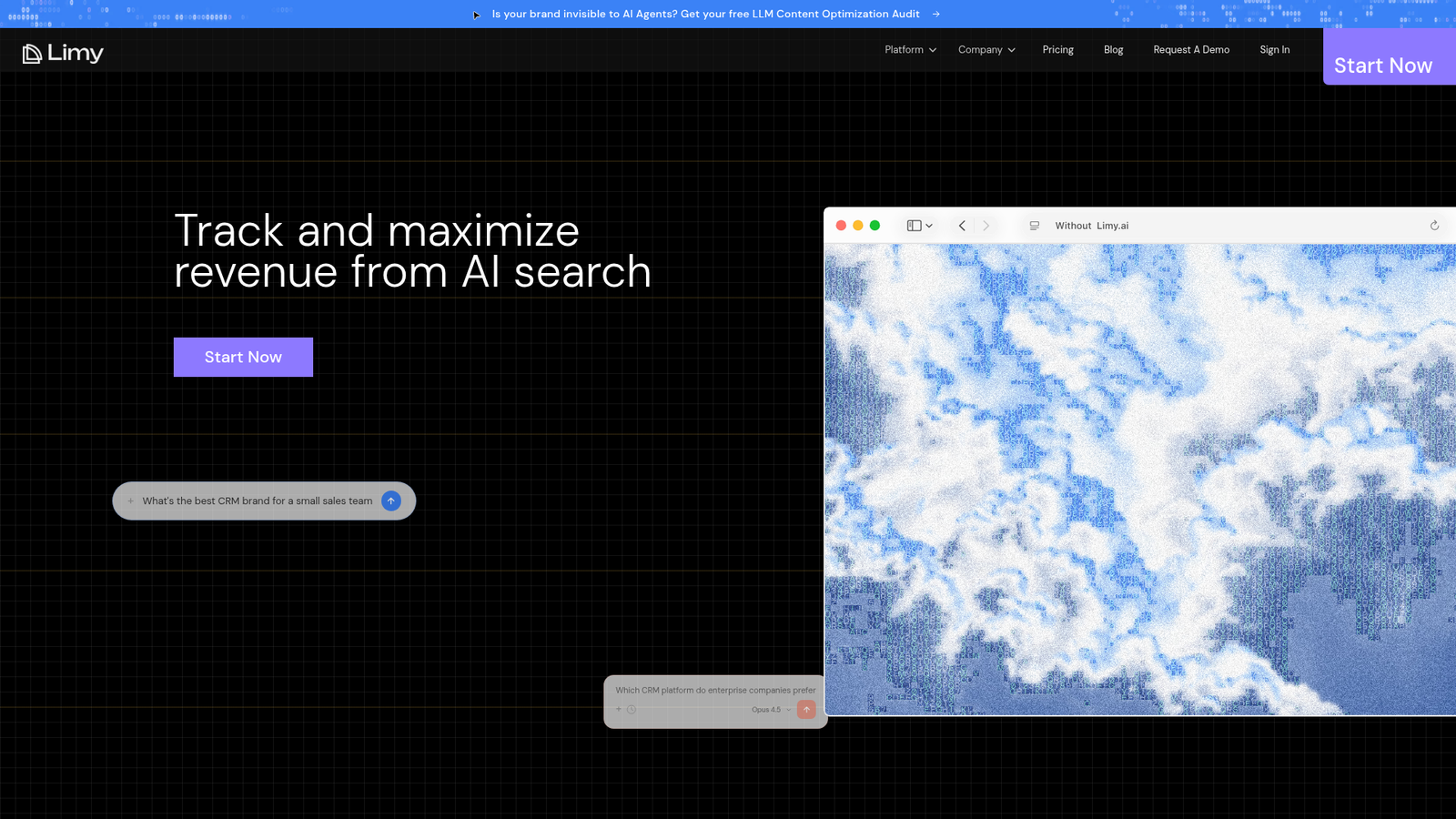Open the sidebar options chevron in the mock browser
This screenshot has width=1456, height=819.
[x=929, y=226]
